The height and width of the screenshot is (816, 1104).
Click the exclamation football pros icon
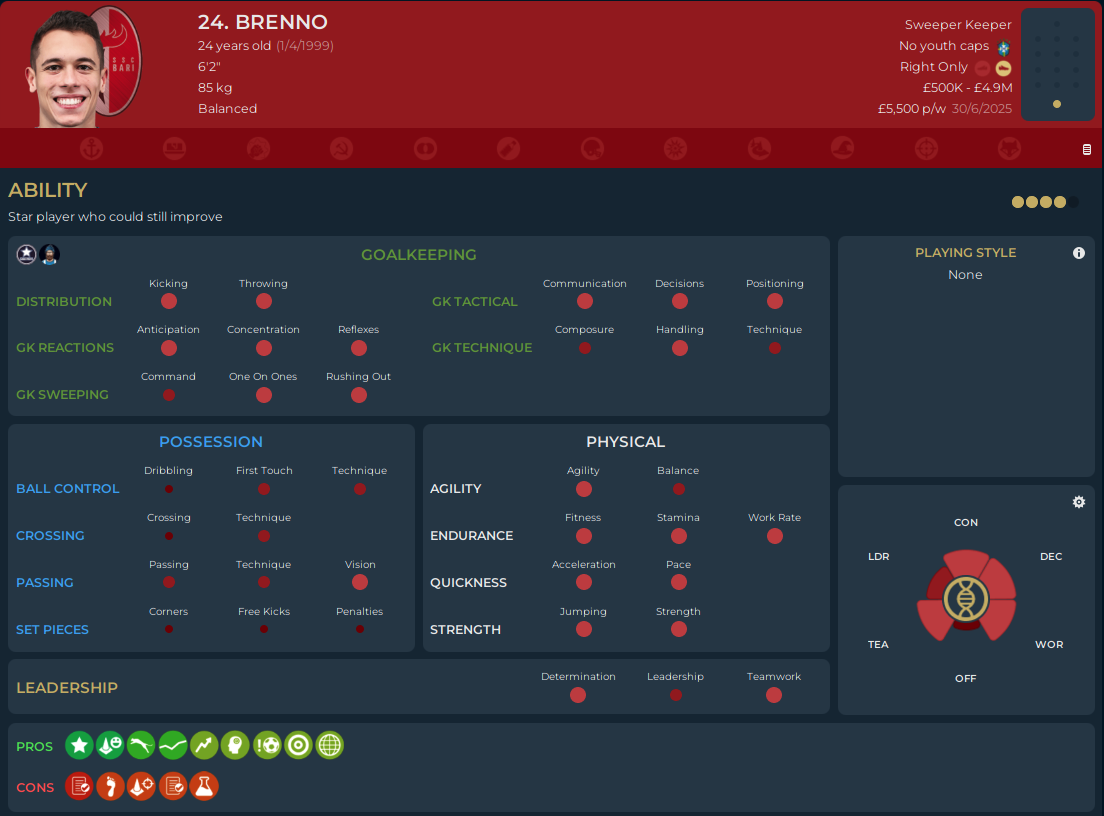[x=267, y=745]
